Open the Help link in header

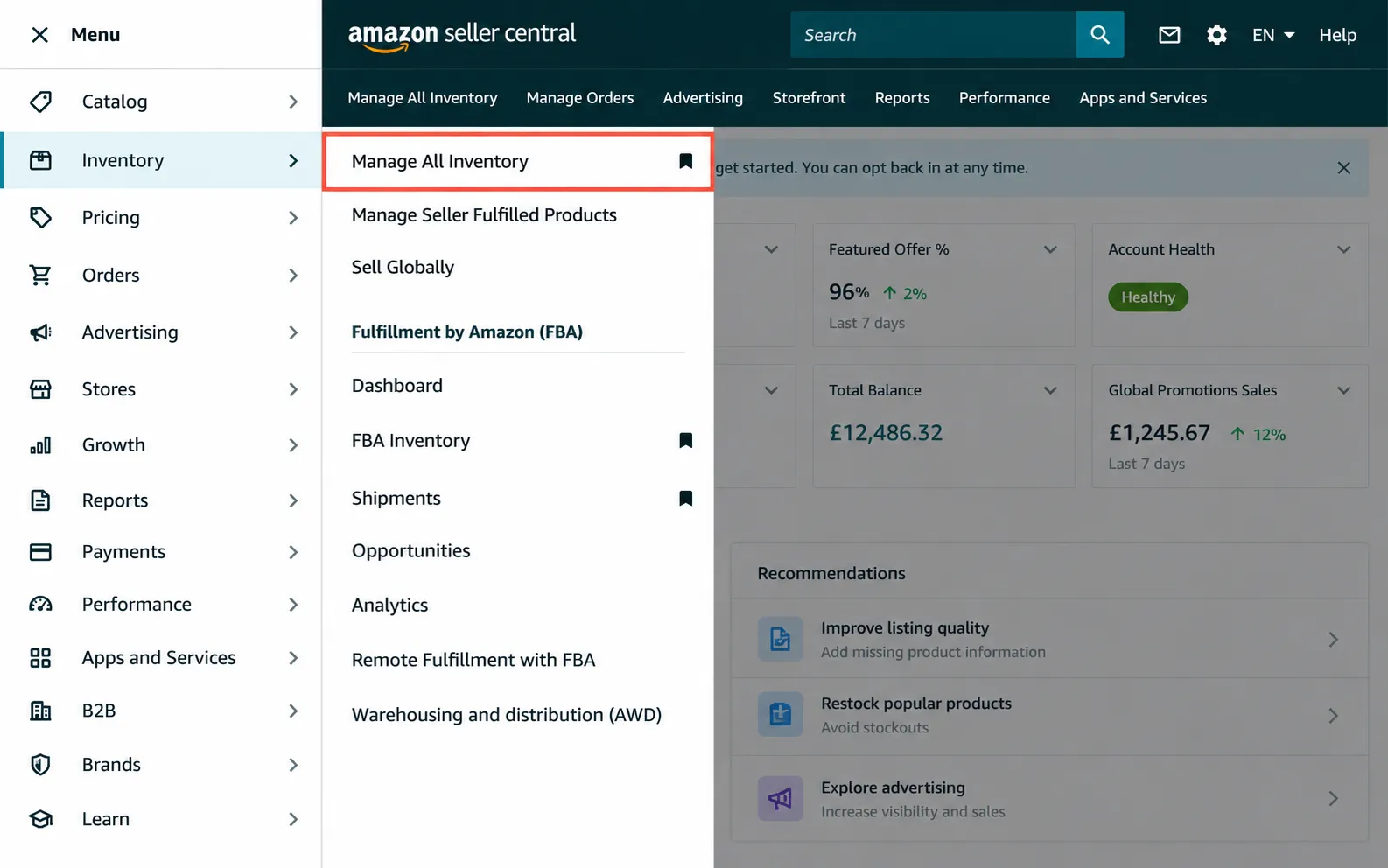coord(1337,35)
